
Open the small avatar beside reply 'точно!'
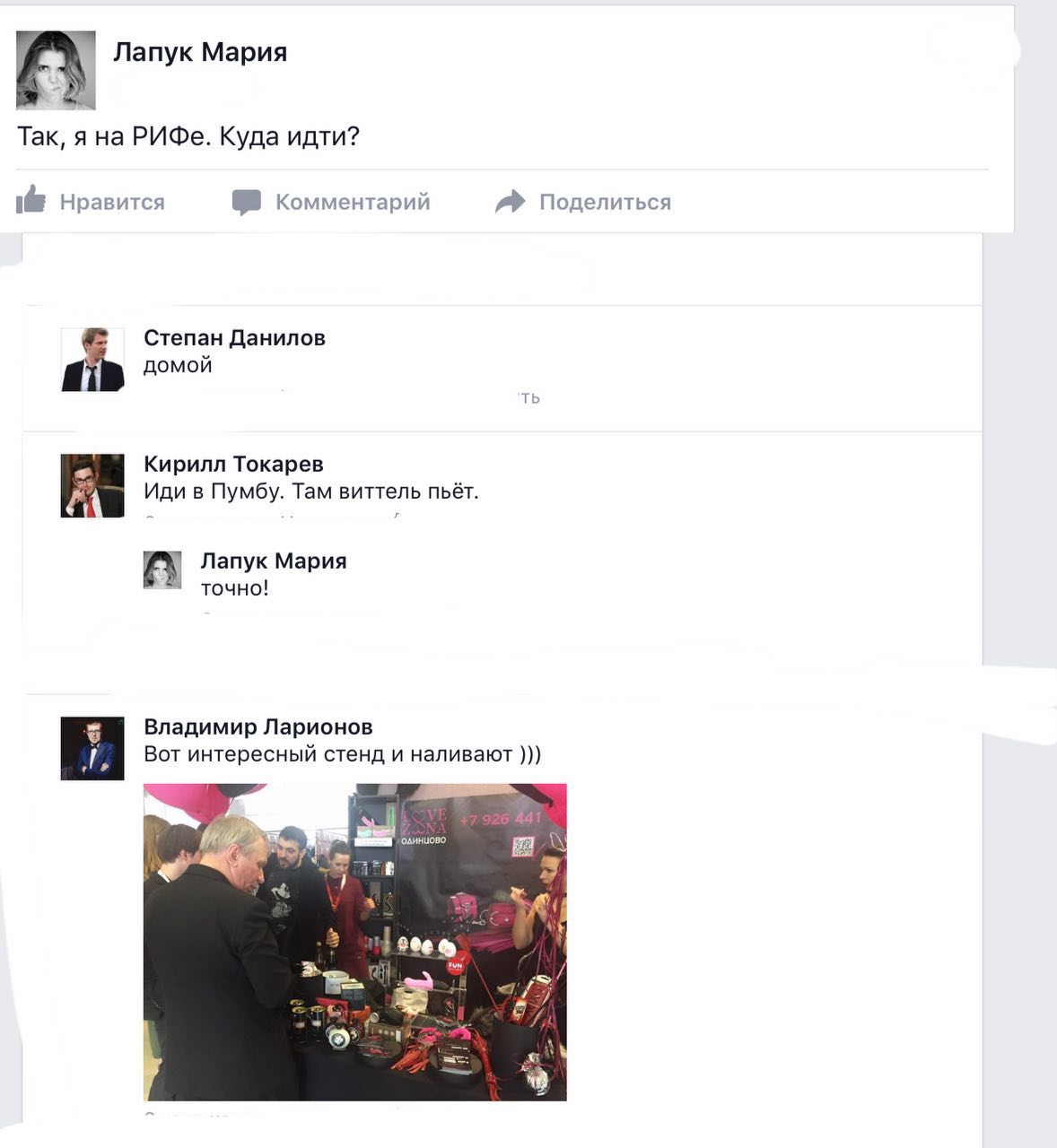[162, 570]
